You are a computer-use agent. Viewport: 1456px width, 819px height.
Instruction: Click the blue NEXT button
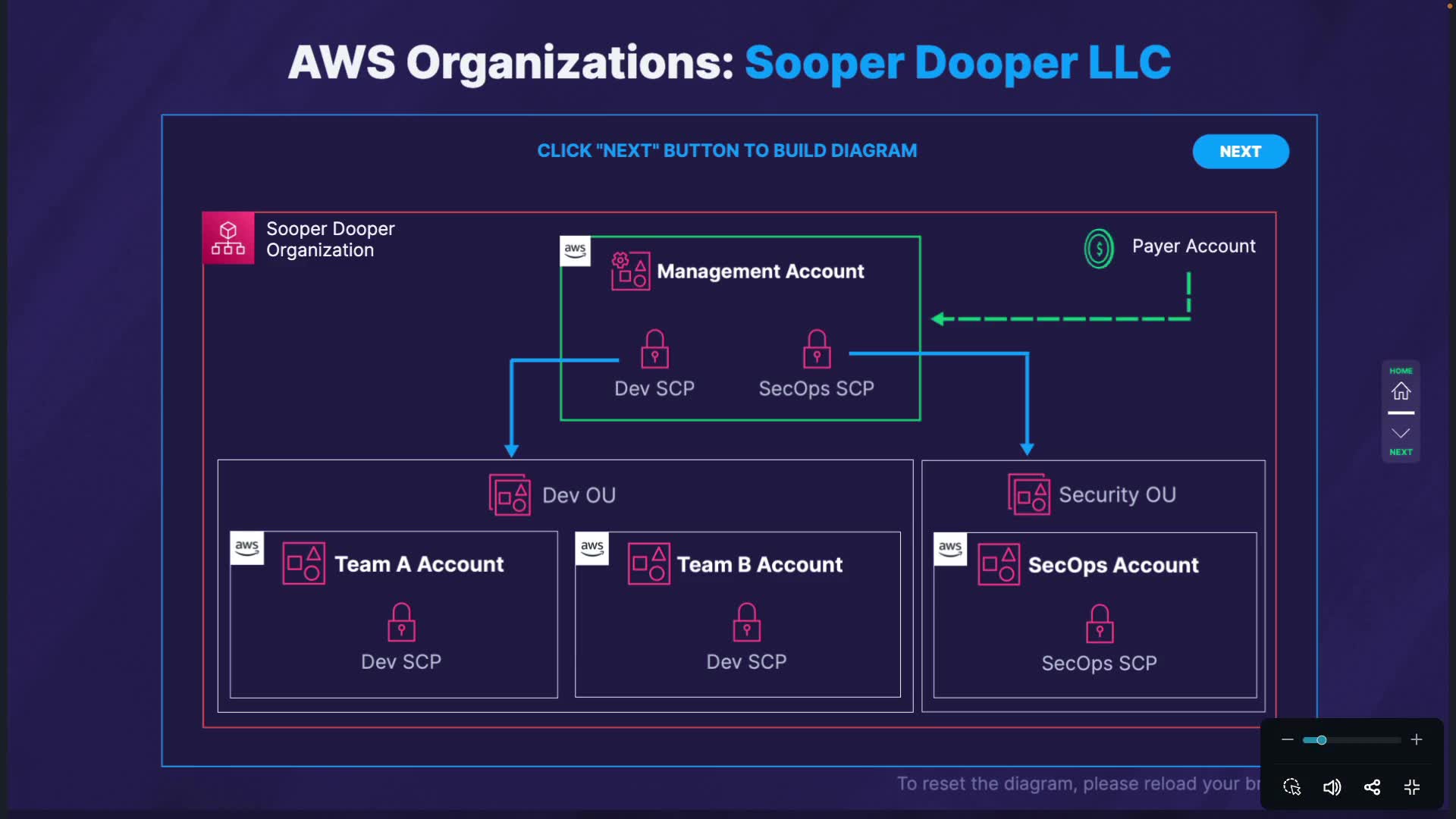1240,152
